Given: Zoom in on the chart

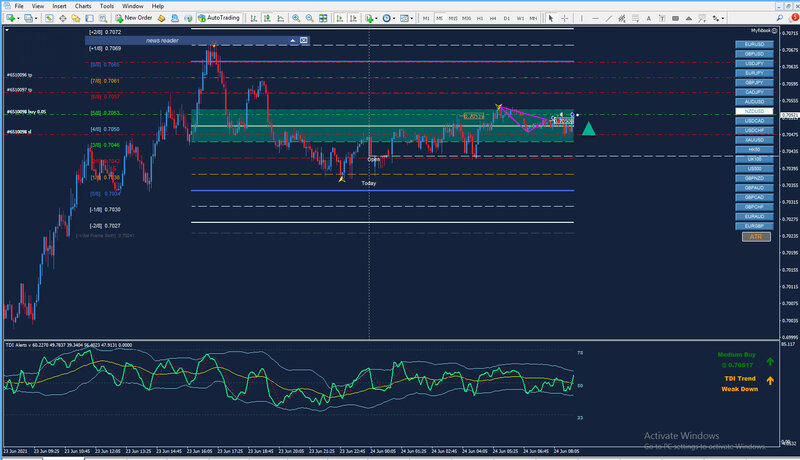Looking at the screenshot, I should (297, 18).
